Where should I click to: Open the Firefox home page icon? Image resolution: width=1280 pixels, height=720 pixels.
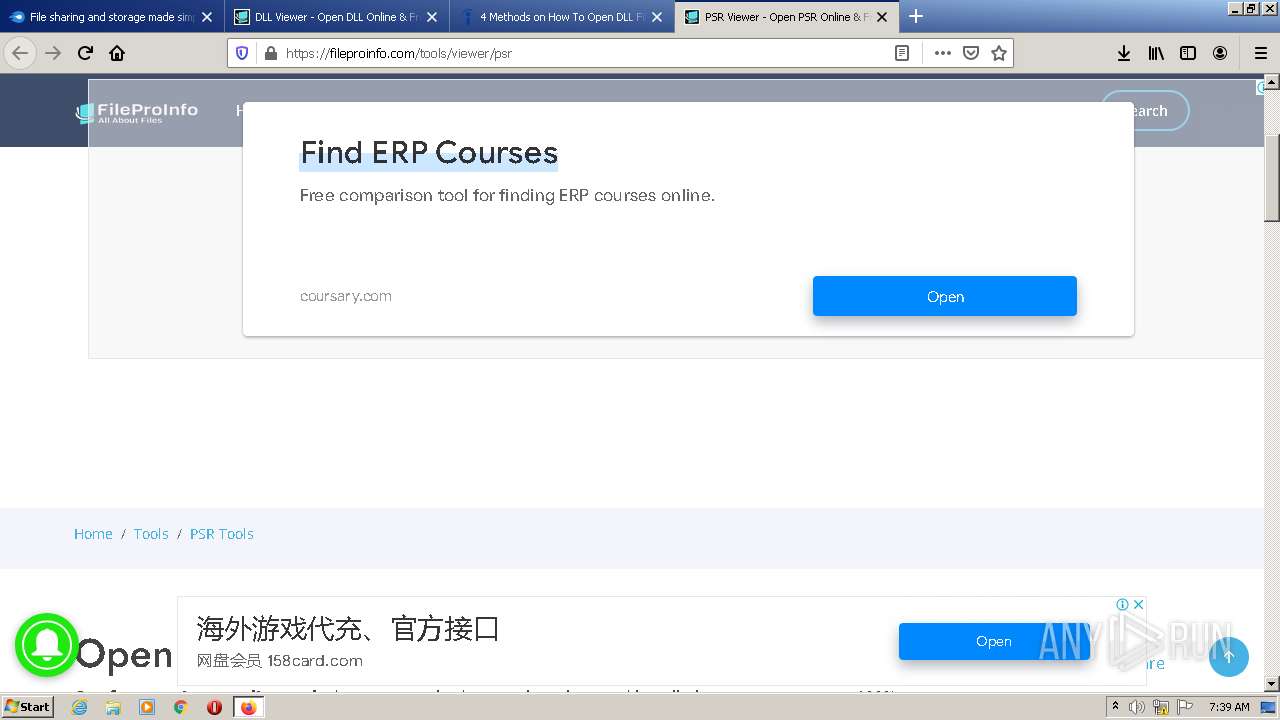pyautogui.click(x=117, y=53)
